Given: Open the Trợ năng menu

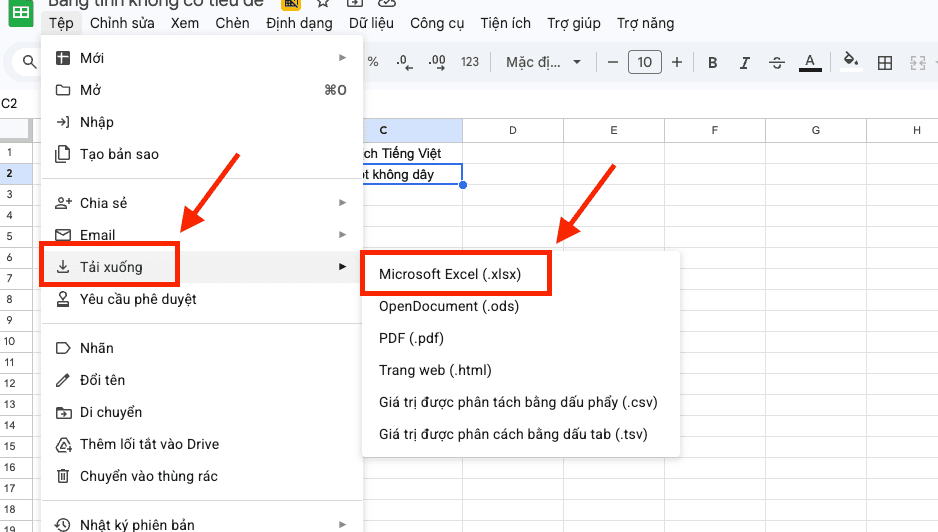Looking at the screenshot, I should pyautogui.click(x=645, y=23).
